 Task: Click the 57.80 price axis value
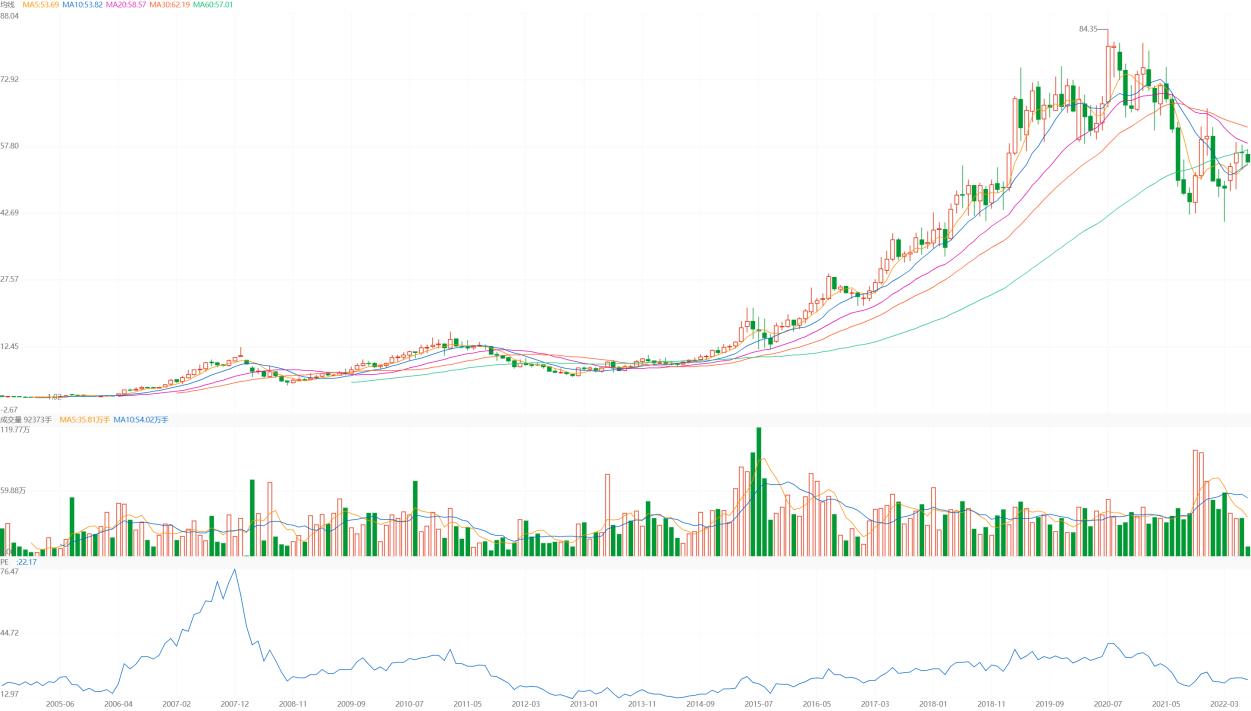(10, 146)
